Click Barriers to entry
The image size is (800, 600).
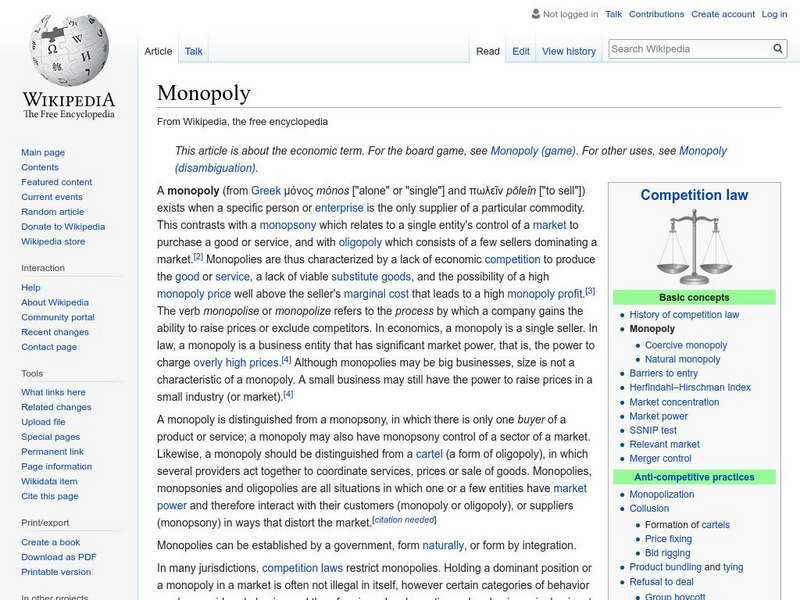pyautogui.click(x=663, y=373)
